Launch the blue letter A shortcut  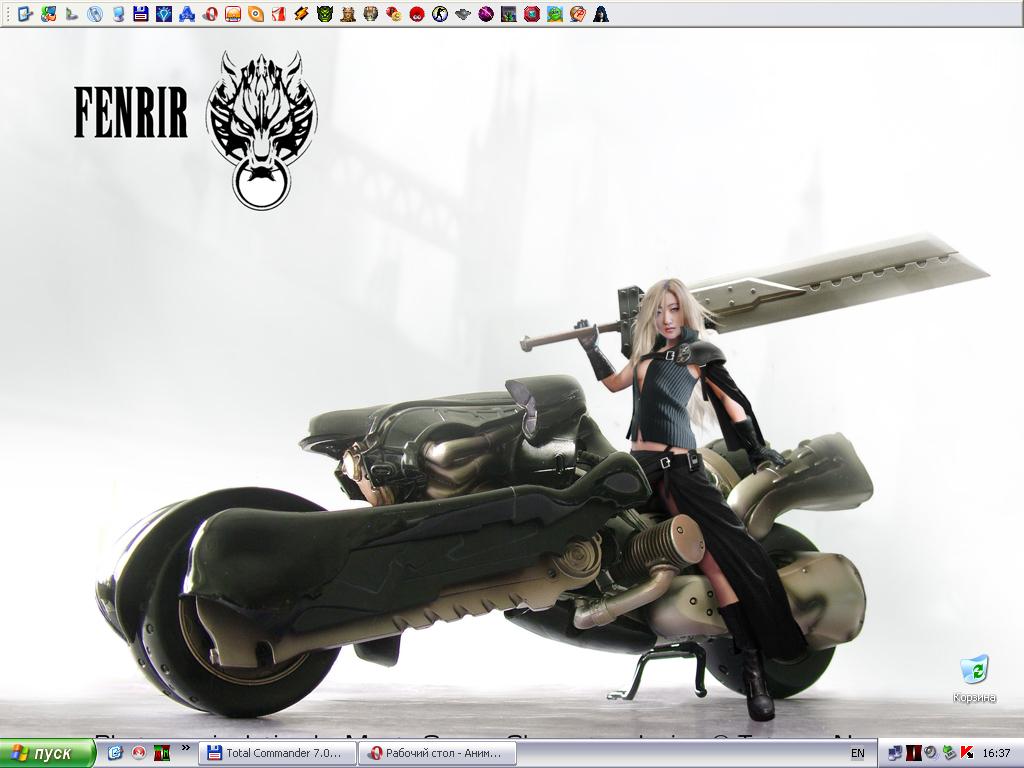pyautogui.click(x=187, y=13)
